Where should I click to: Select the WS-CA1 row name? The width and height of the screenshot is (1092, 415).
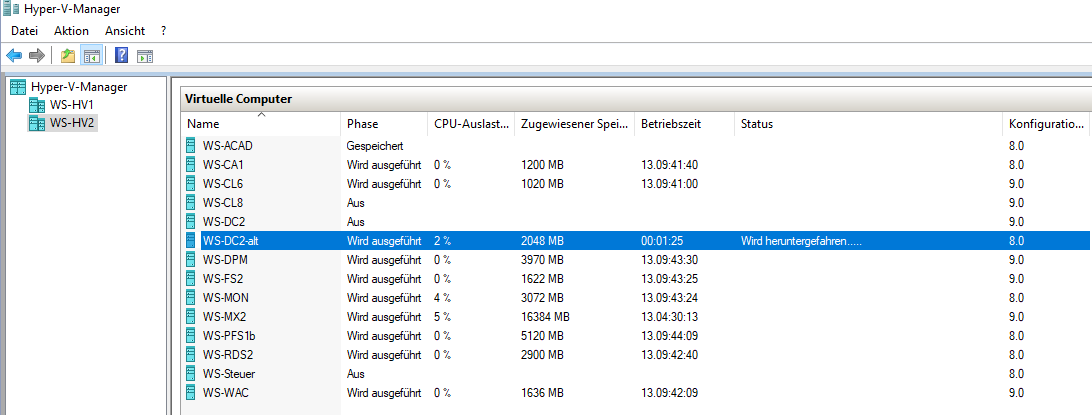[x=223, y=165]
